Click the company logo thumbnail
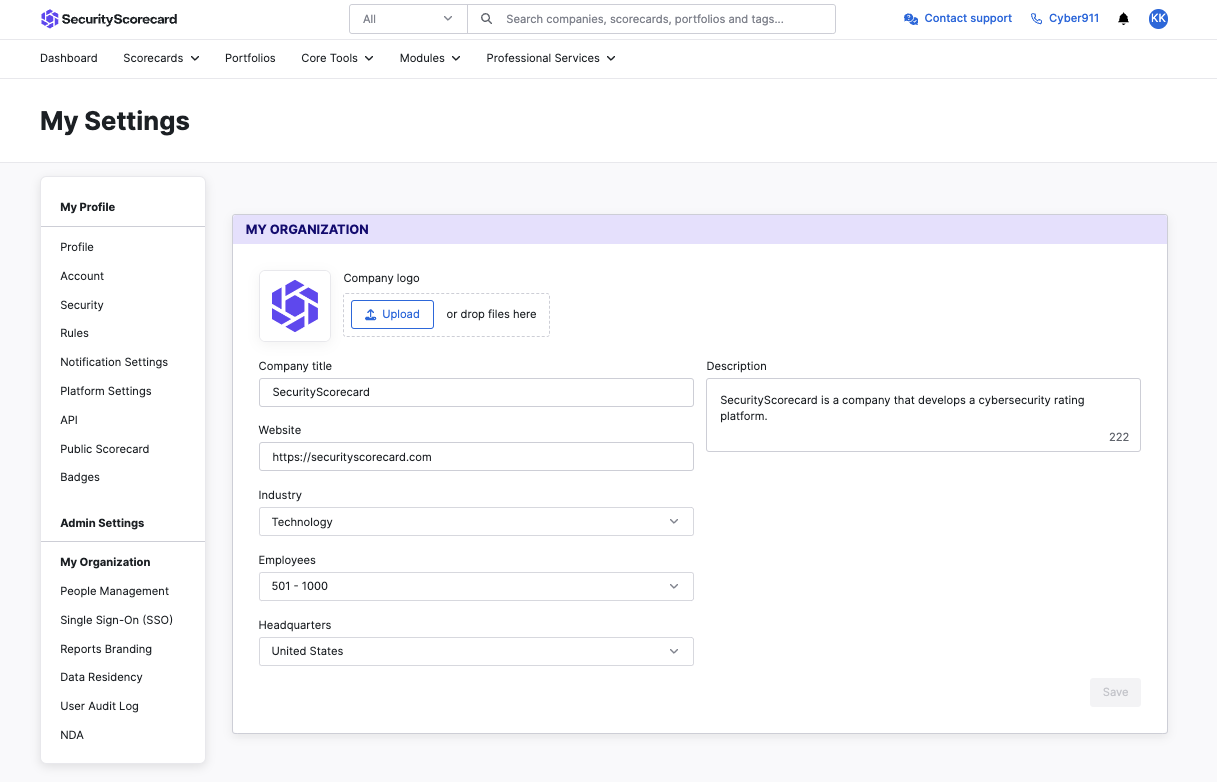 [x=295, y=306]
